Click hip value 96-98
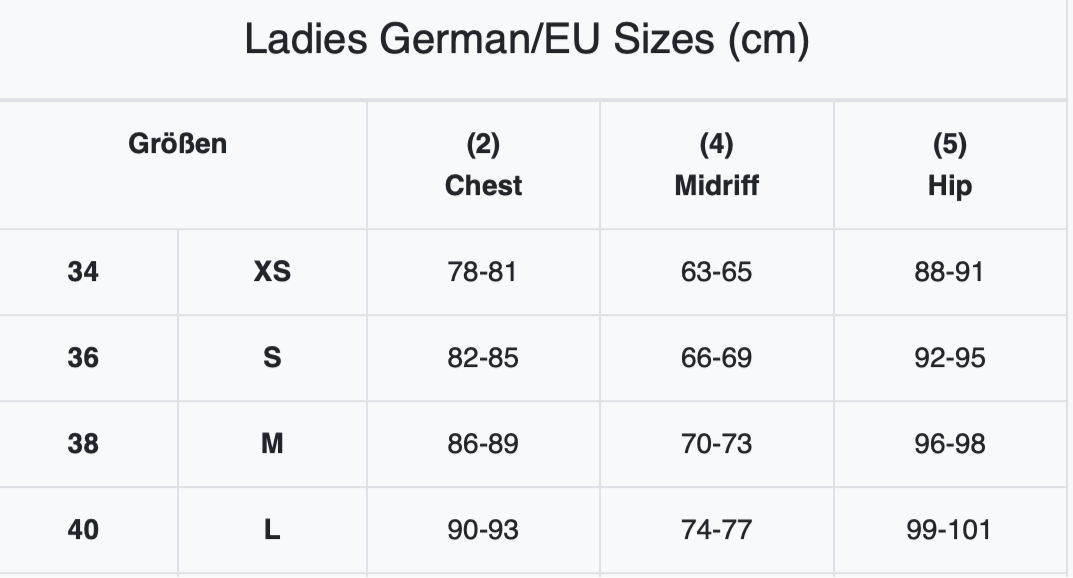This screenshot has width=1073, height=578. coord(950,444)
